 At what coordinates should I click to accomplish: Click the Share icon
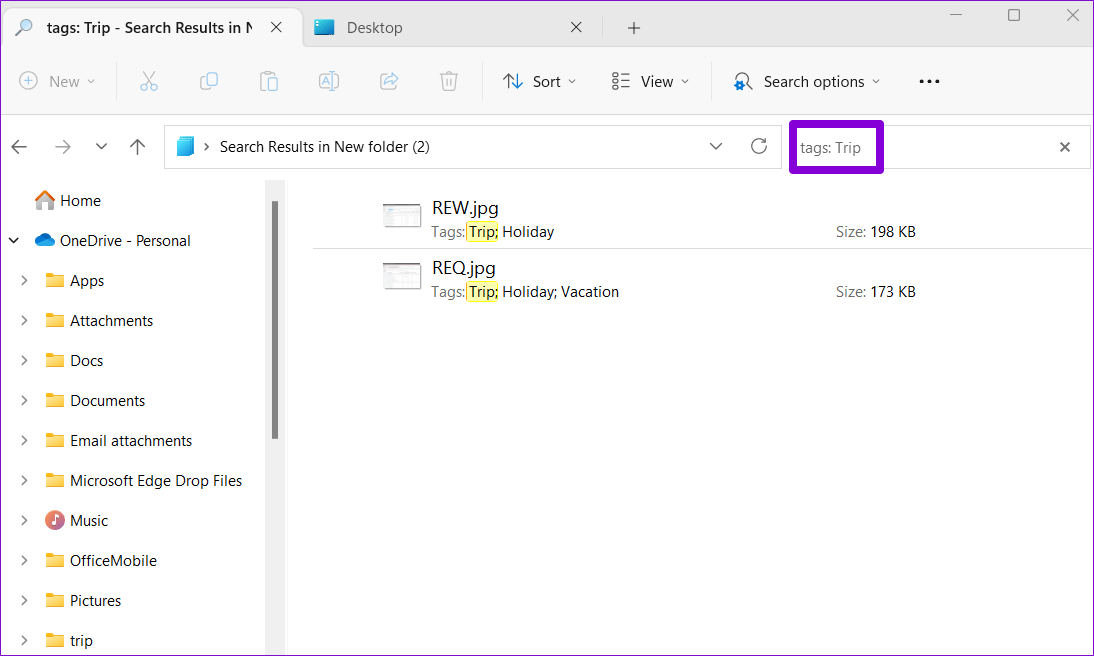[388, 81]
